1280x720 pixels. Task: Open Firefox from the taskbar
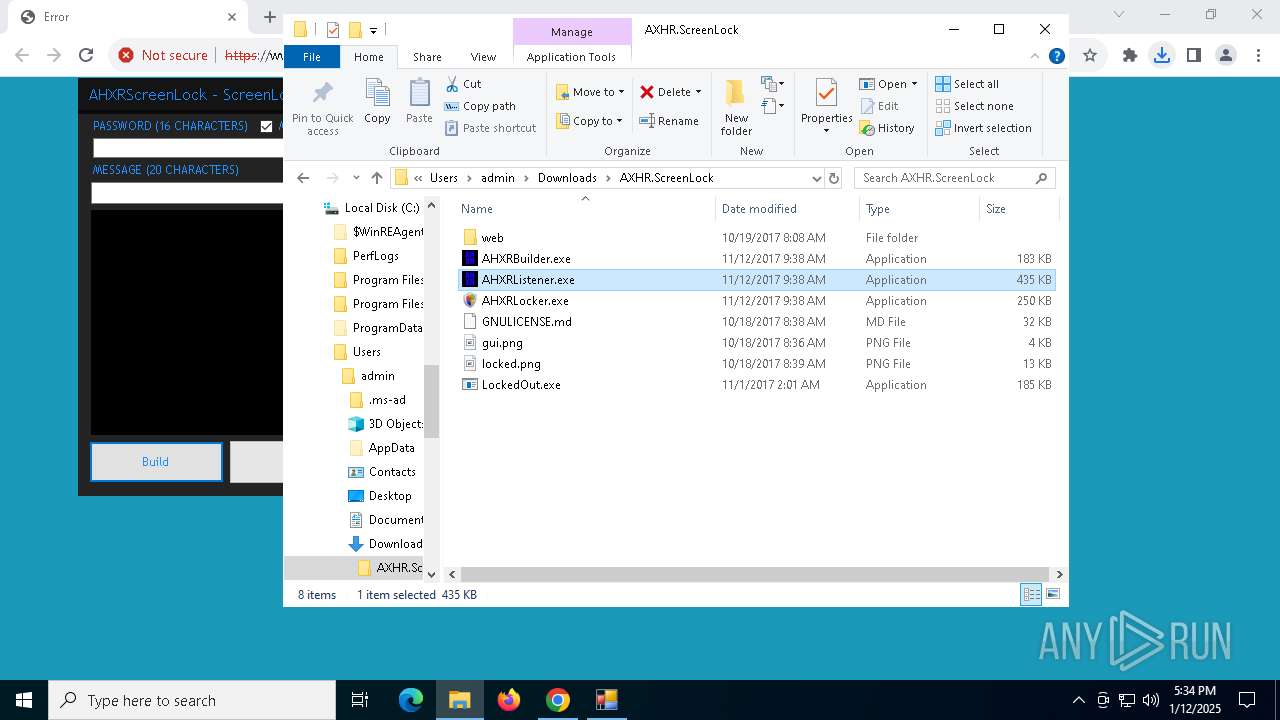click(509, 700)
